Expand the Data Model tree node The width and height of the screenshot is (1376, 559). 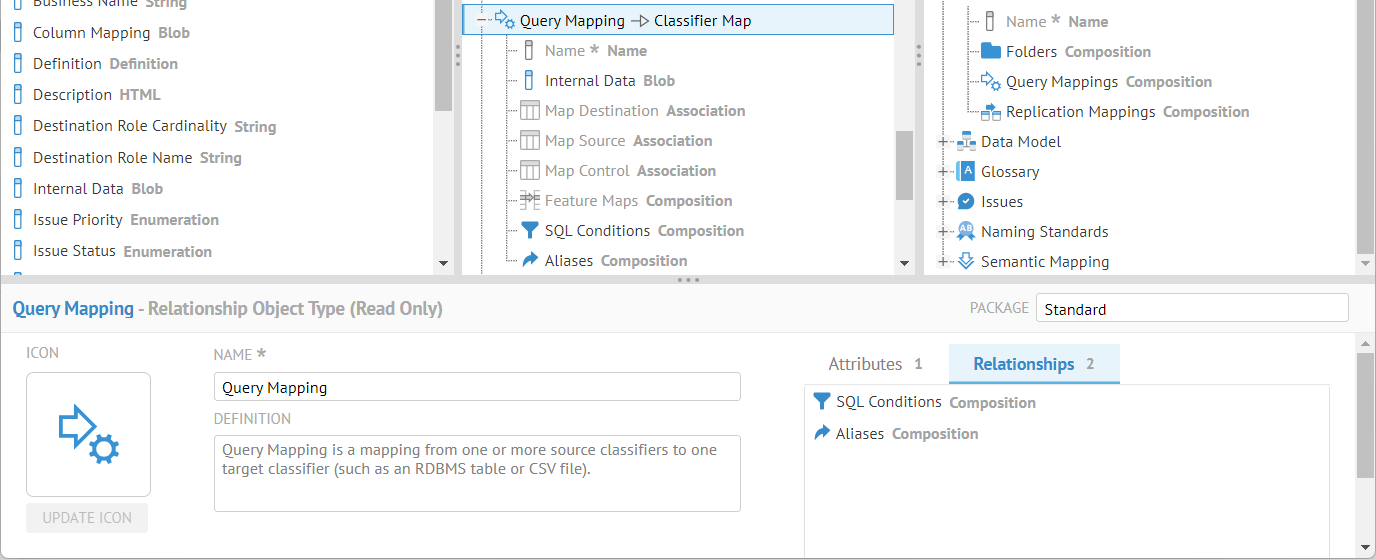coord(942,142)
